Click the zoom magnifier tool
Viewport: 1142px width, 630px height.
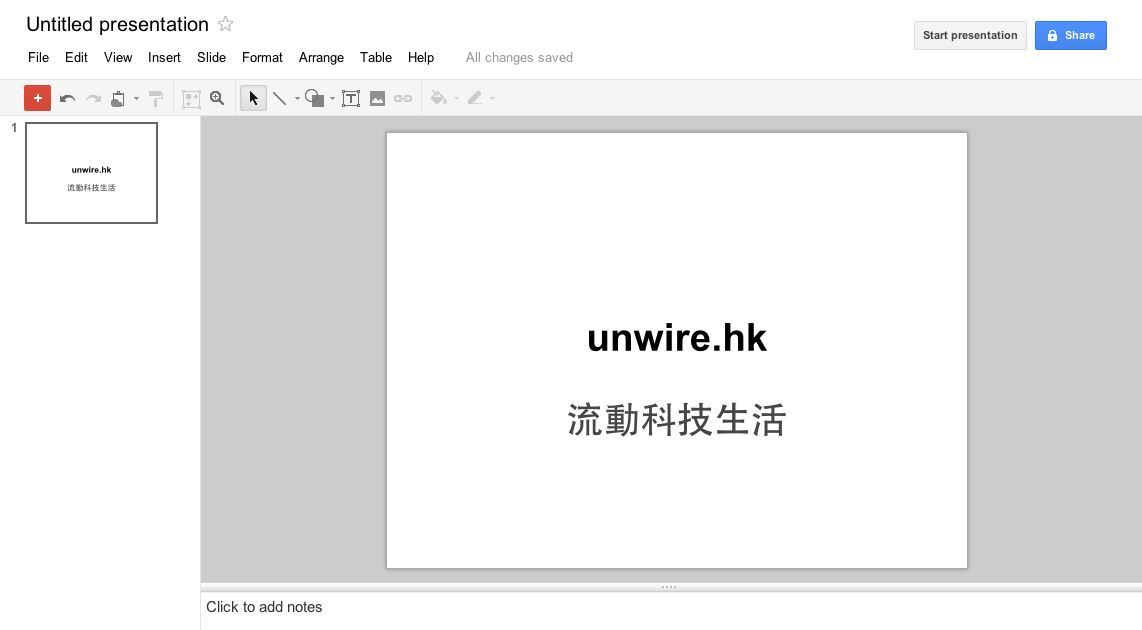click(217, 98)
